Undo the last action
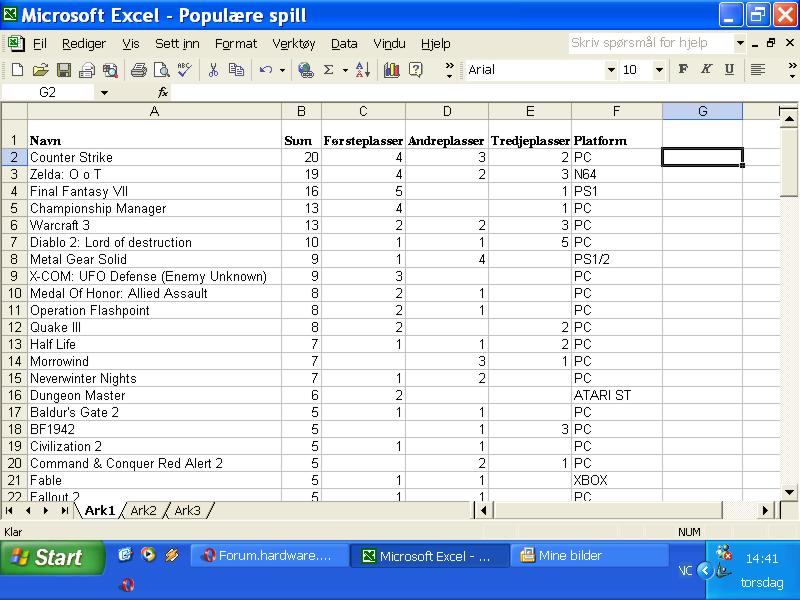Image resolution: width=800 pixels, height=600 pixels. coord(265,70)
